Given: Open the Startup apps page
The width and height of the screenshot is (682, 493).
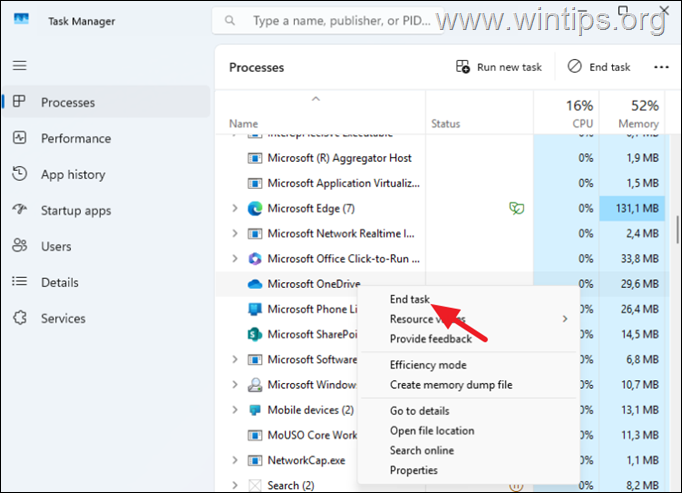Looking at the screenshot, I should click(106, 210).
